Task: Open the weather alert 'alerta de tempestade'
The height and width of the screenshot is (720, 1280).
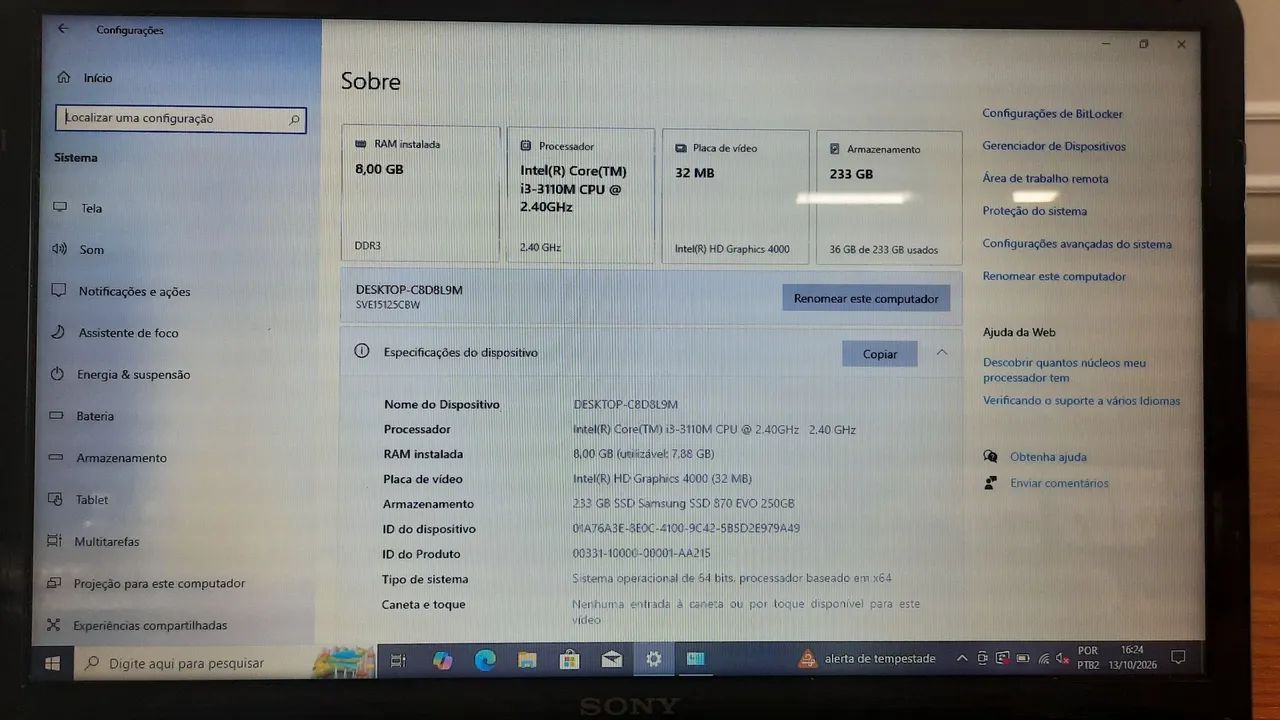Action: pyautogui.click(x=867, y=659)
